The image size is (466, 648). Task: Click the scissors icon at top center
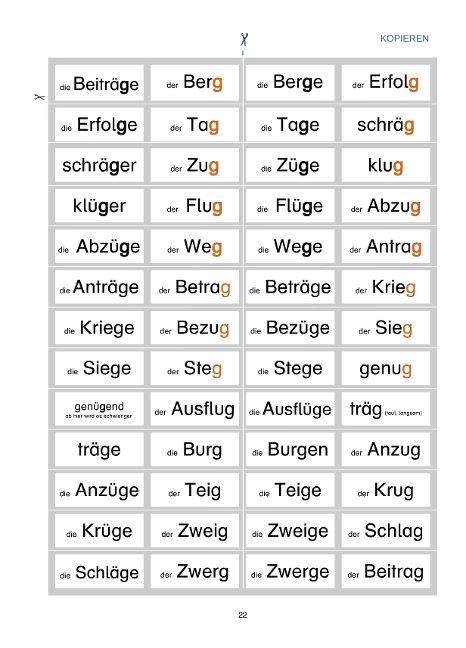pos(244,40)
